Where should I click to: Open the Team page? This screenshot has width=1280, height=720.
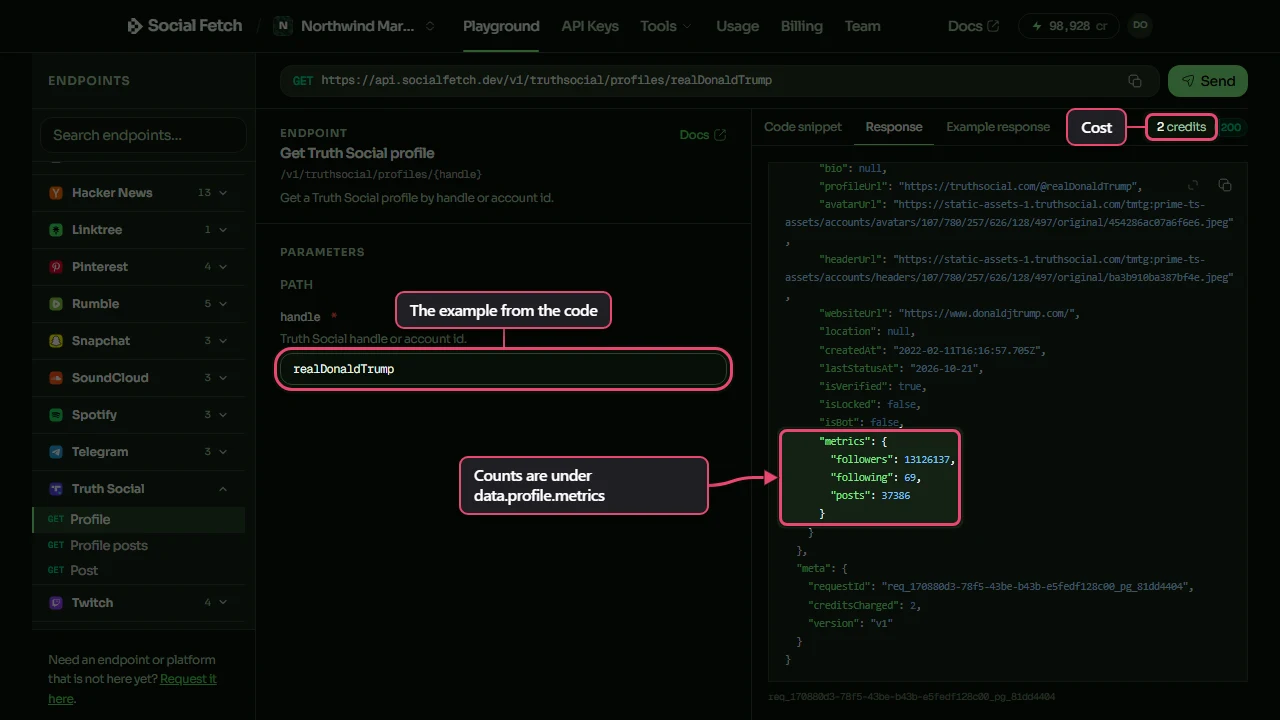pyautogui.click(x=862, y=26)
